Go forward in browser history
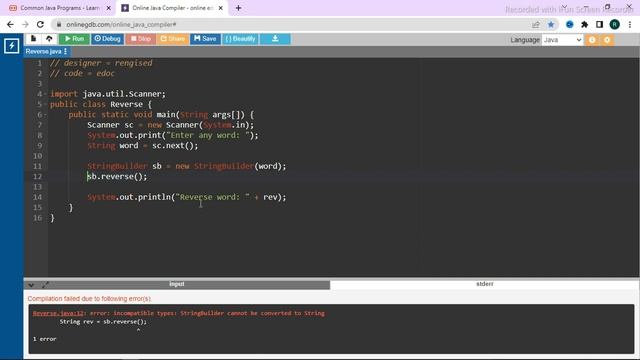The width and height of the screenshot is (640, 360). (25, 24)
